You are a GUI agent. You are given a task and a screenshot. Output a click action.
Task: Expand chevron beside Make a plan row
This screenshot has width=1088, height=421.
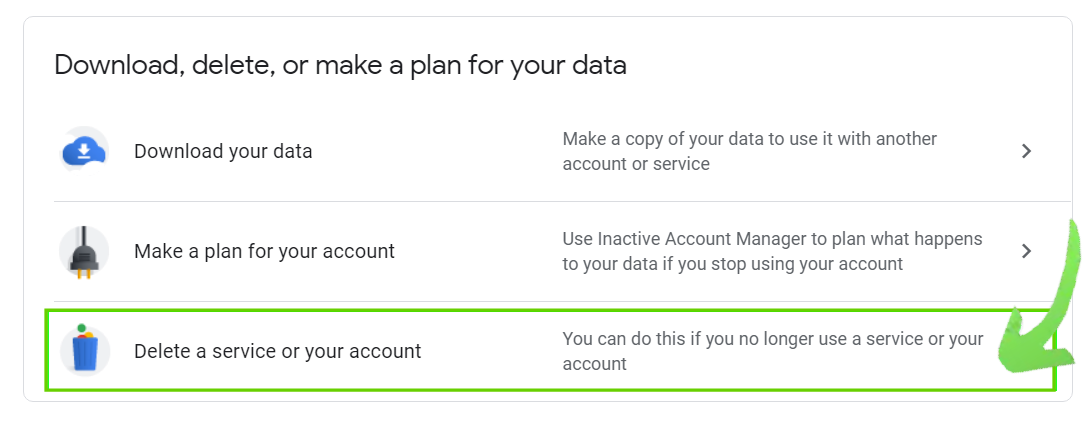(x=1027, y=251)
